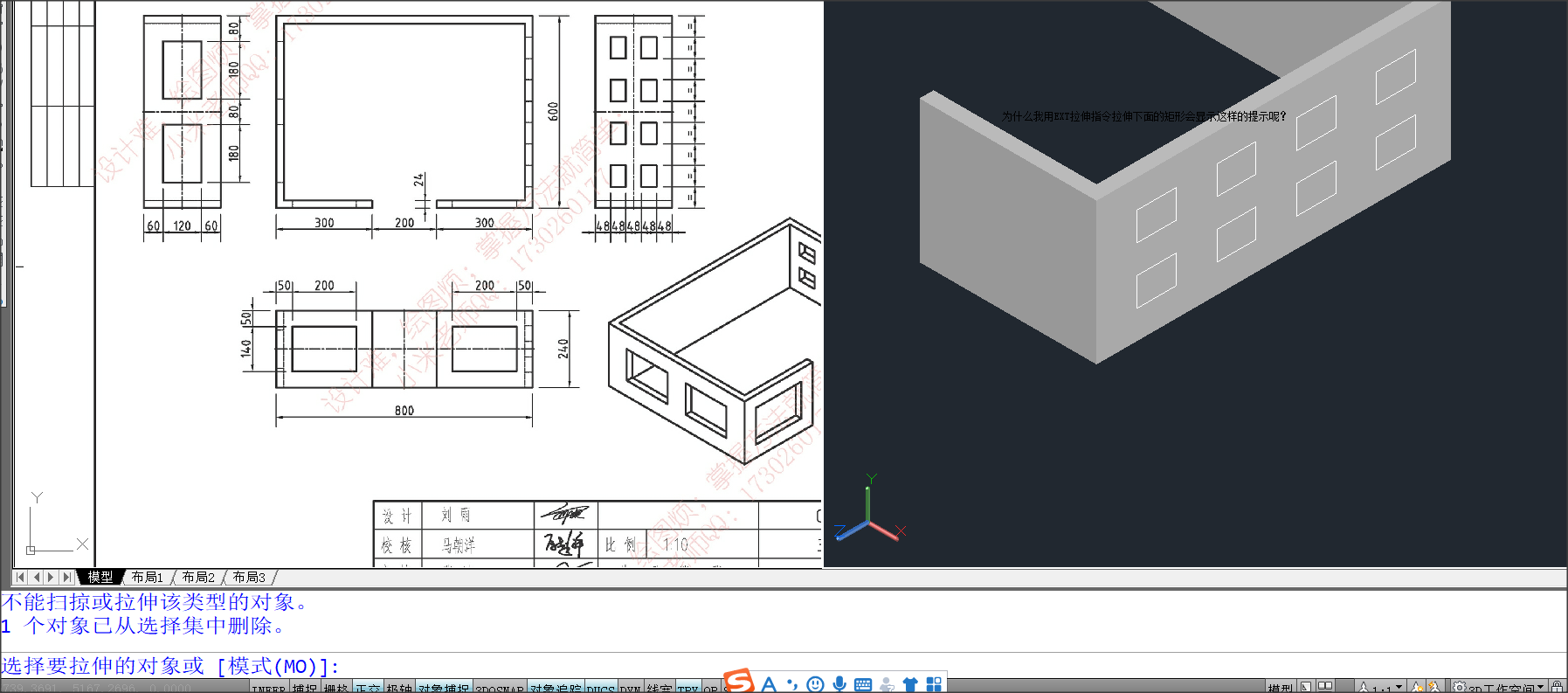
Task: Toggle 极轴 polar tracking
Action: tap(399, 689)
